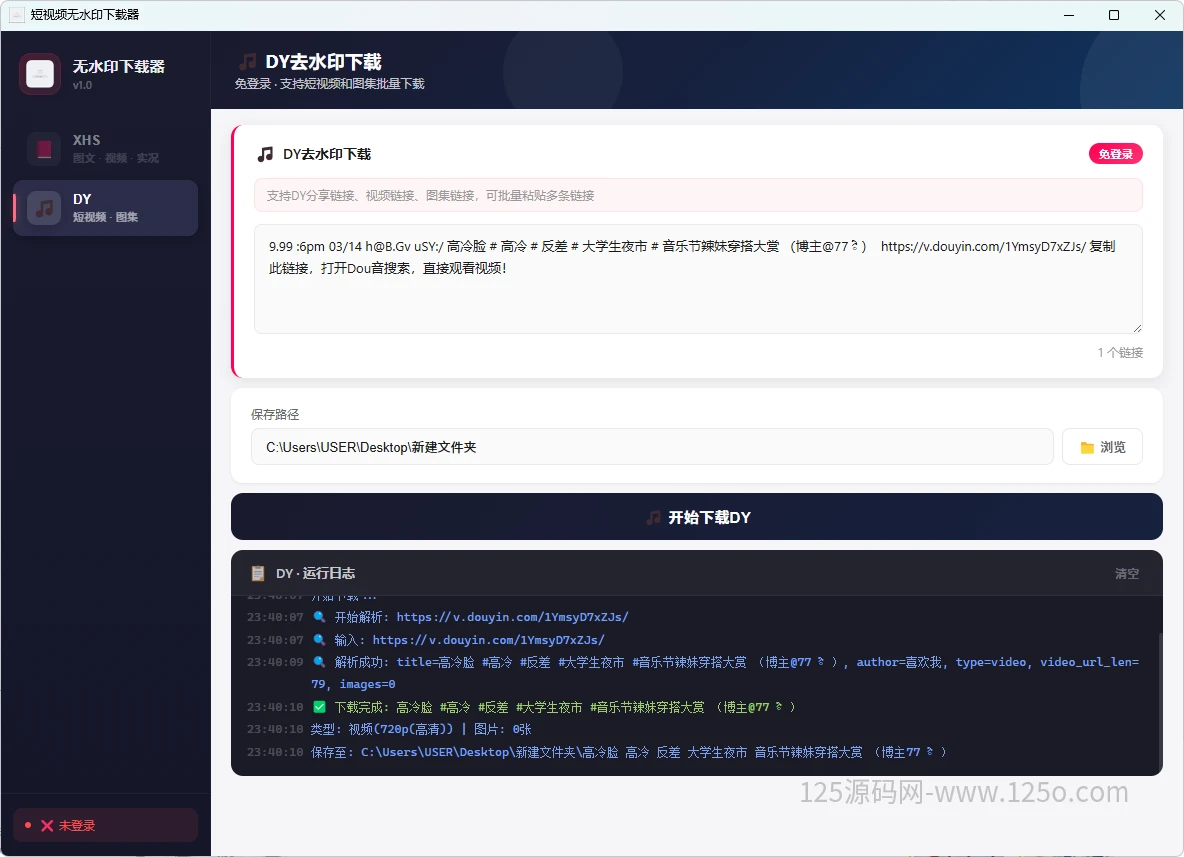Minimize the downloader window

pyautogui.click(x=1068, y=15)
